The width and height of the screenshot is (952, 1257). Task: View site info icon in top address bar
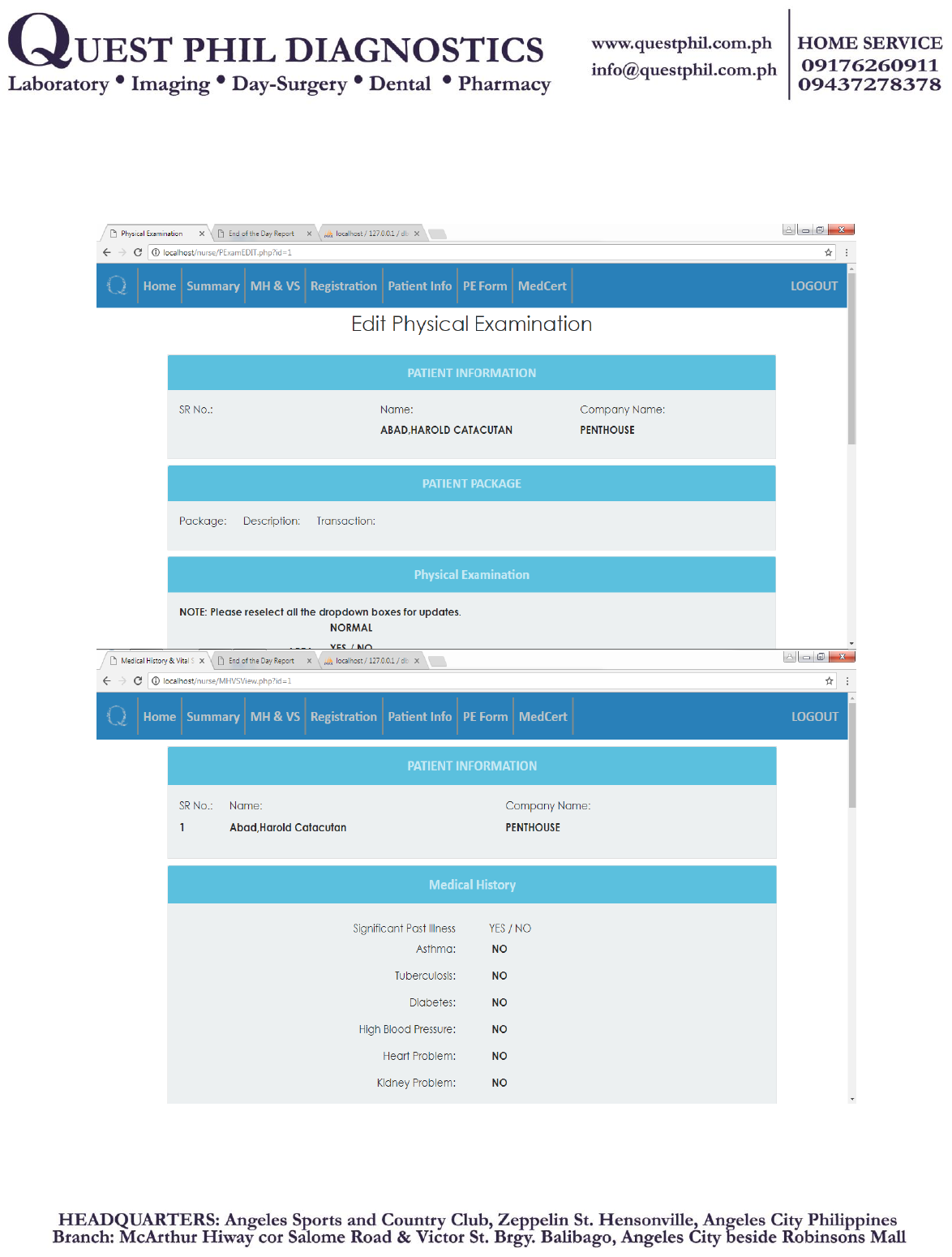pyautogui.click(x=156, y=252)
